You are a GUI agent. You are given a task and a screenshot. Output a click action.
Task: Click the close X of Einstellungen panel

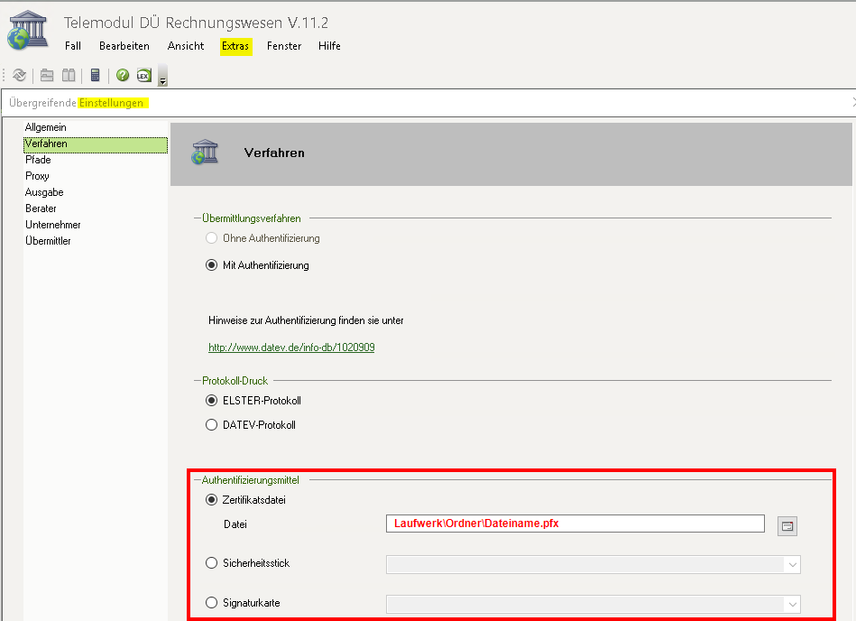tap(852, 102)
